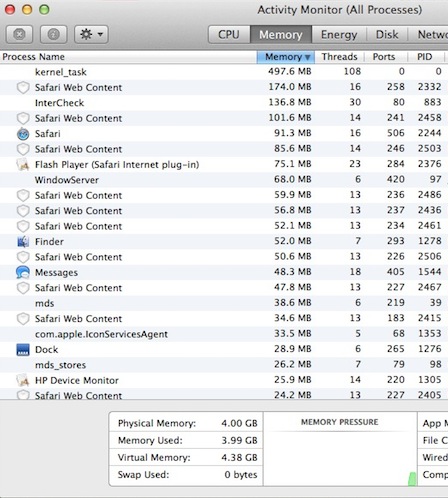The width and height of the screenshot is (448, 498).
Task: Open the Network tab
Action: click(x=428, y=34)
